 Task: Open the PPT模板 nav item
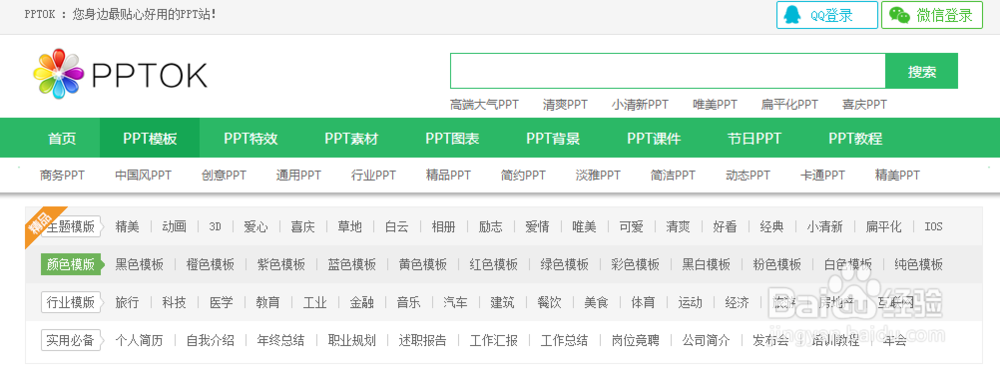[x=150, y=138]
